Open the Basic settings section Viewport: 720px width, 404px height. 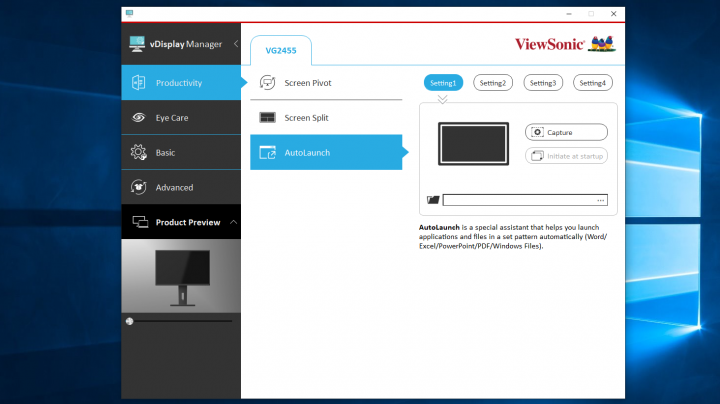point(181,152)
